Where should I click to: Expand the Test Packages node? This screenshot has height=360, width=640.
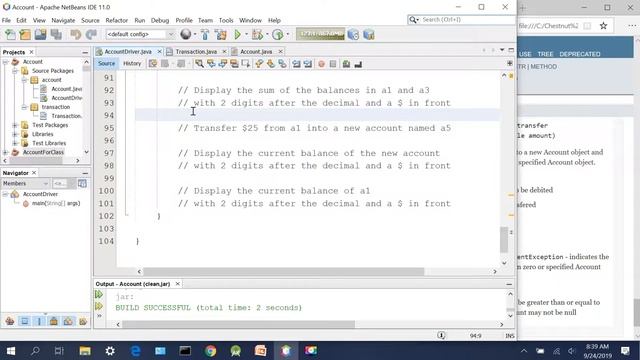15,125
